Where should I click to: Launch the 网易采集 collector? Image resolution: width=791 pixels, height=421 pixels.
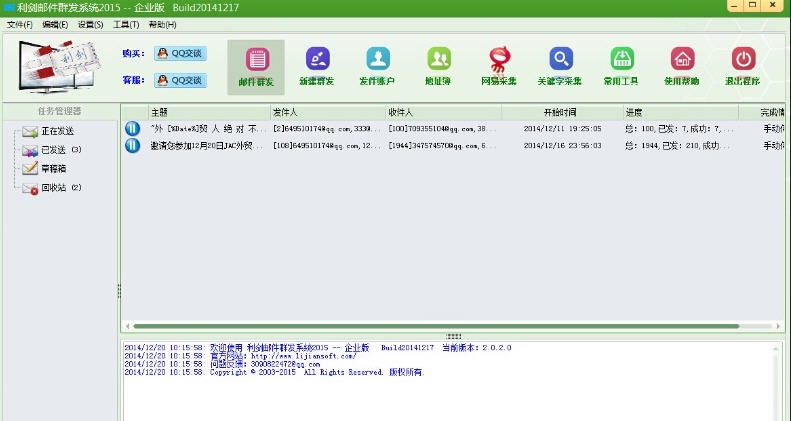point(499,67)
